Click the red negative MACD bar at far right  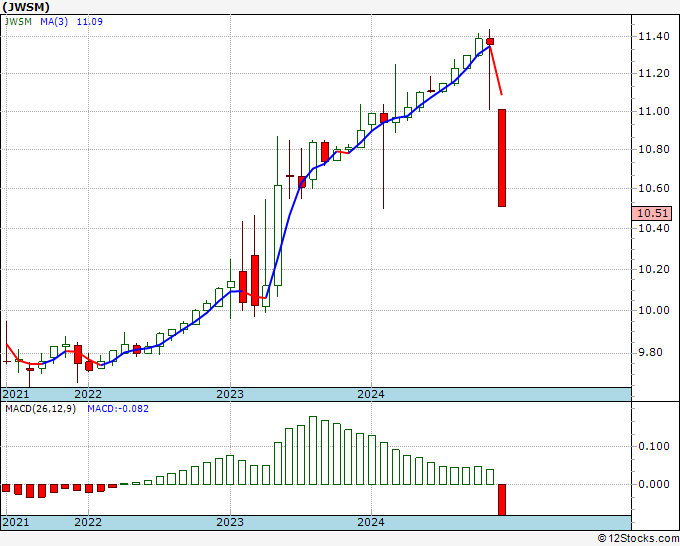point(502,500)
